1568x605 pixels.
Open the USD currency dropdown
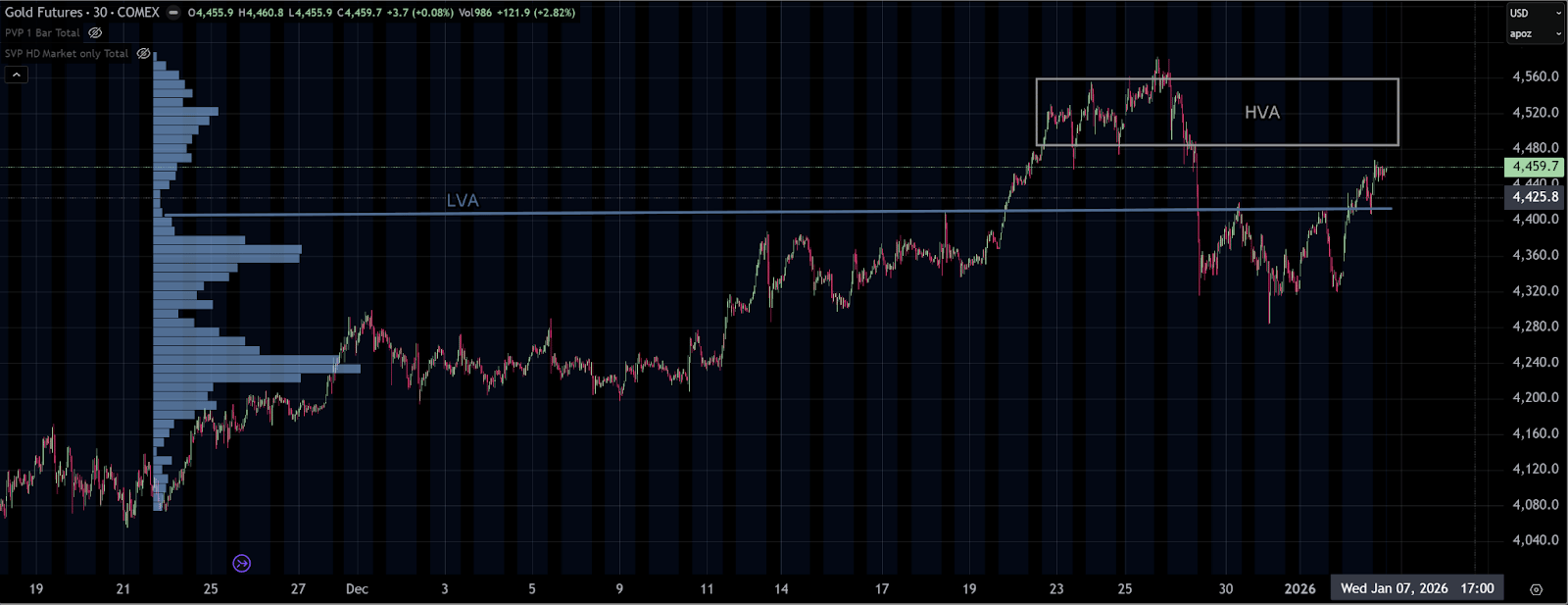(1535, 13)
